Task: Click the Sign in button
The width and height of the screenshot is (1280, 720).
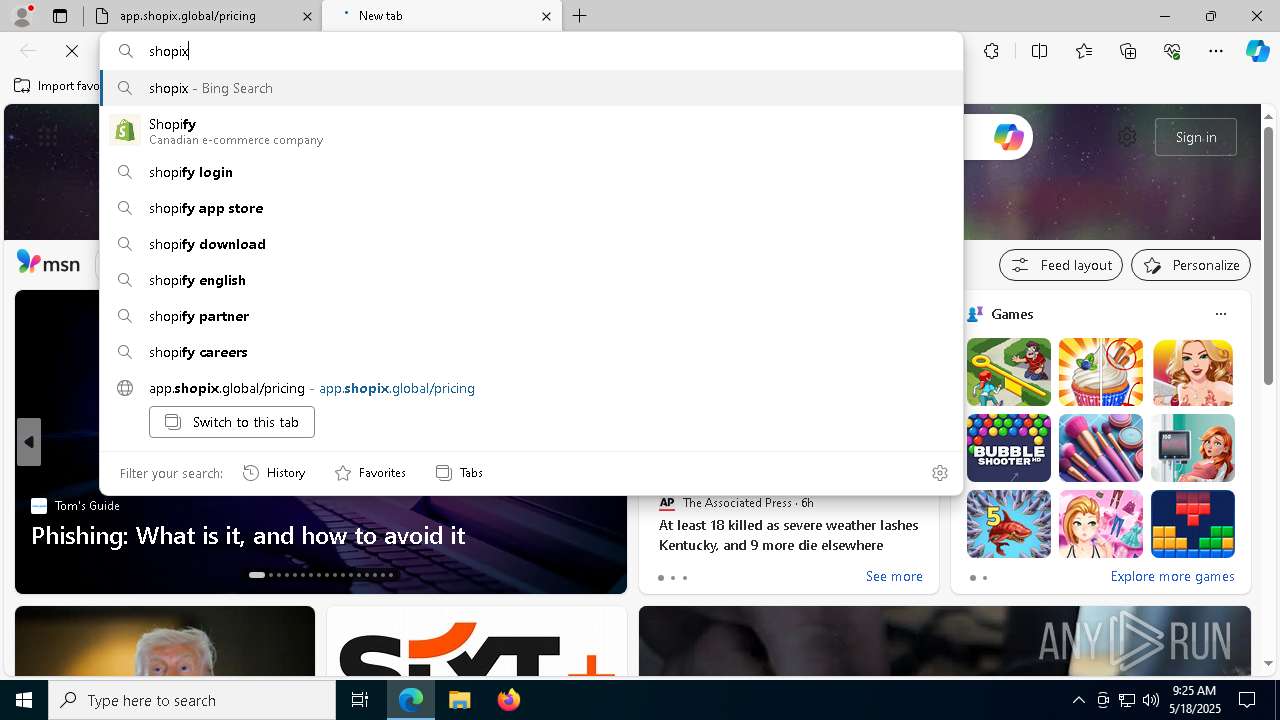Action: tap(1196, 137)
